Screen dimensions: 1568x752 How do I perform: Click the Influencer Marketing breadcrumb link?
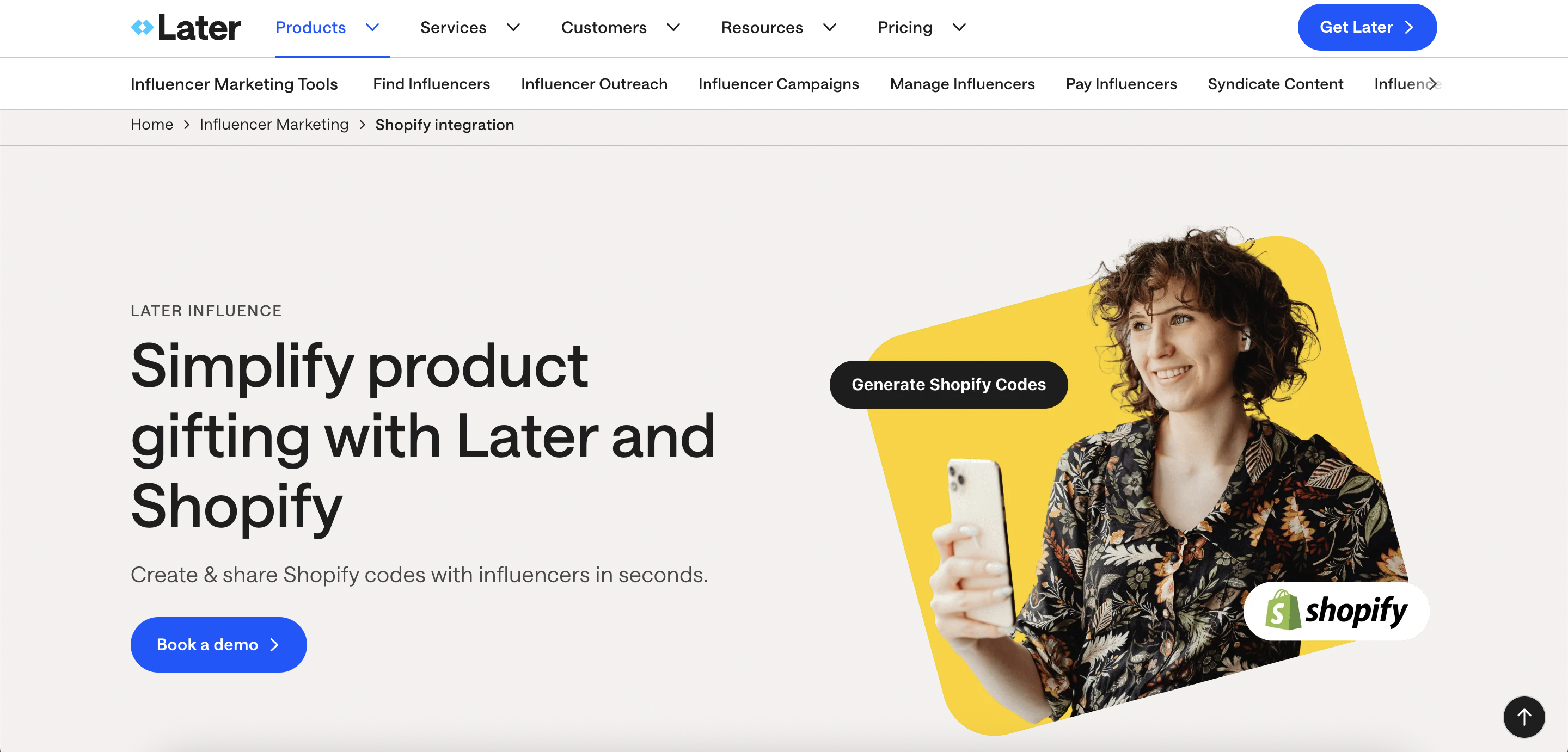(274, 124)
